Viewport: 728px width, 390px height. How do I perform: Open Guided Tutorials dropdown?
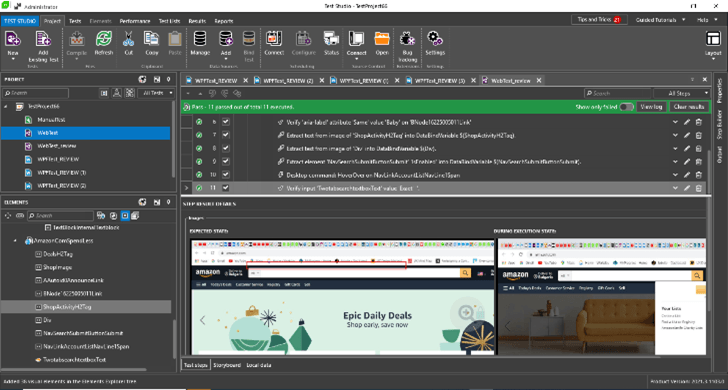660,20
